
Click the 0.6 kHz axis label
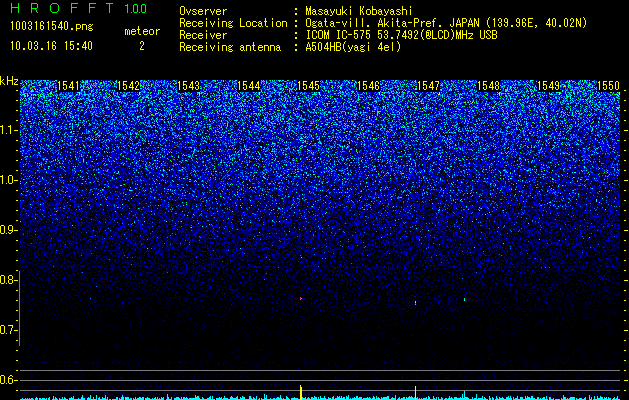pos(8,380)
